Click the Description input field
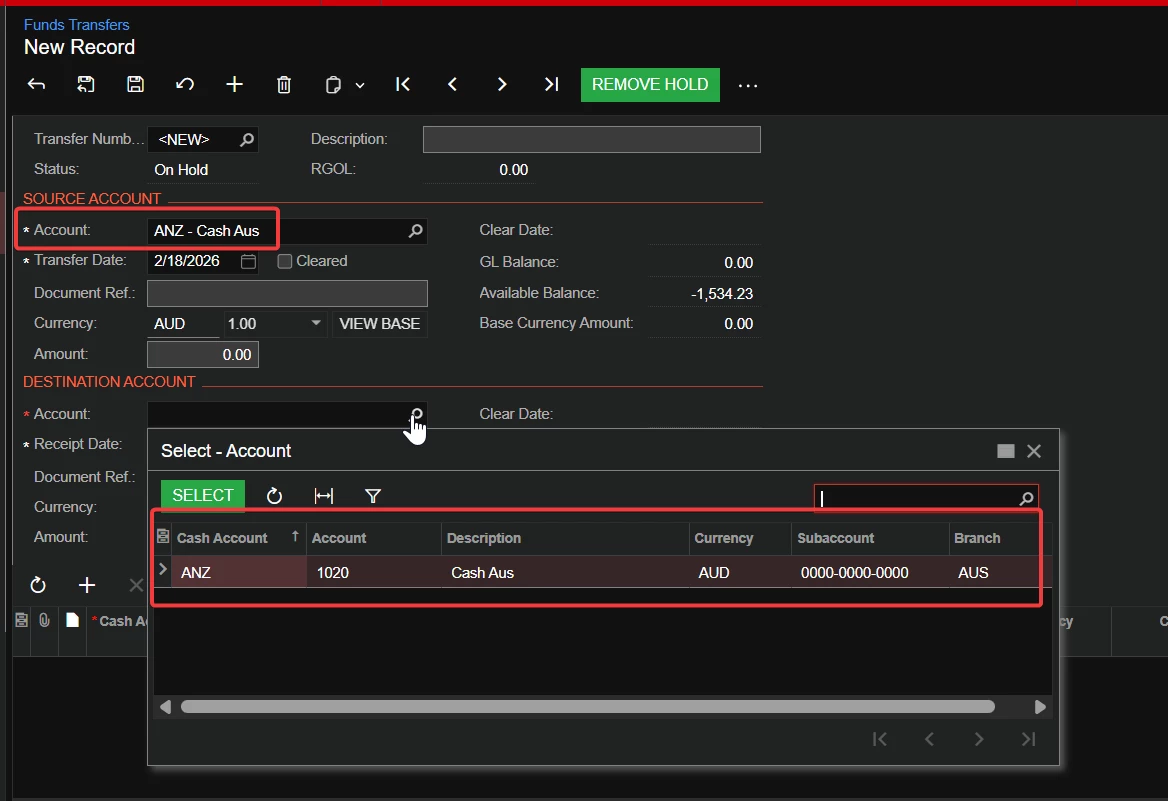The image size is (1168, 801). (591, 139)
